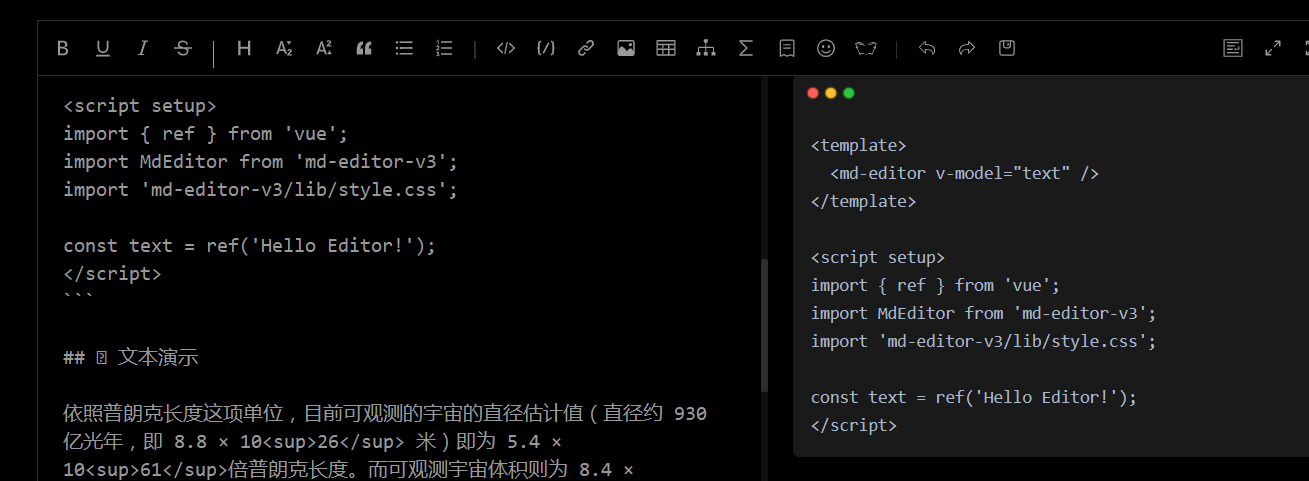The height and width of the screenshot is (481, 1309).
Task: Open the emoji picker
Action: tap(826, 48)
